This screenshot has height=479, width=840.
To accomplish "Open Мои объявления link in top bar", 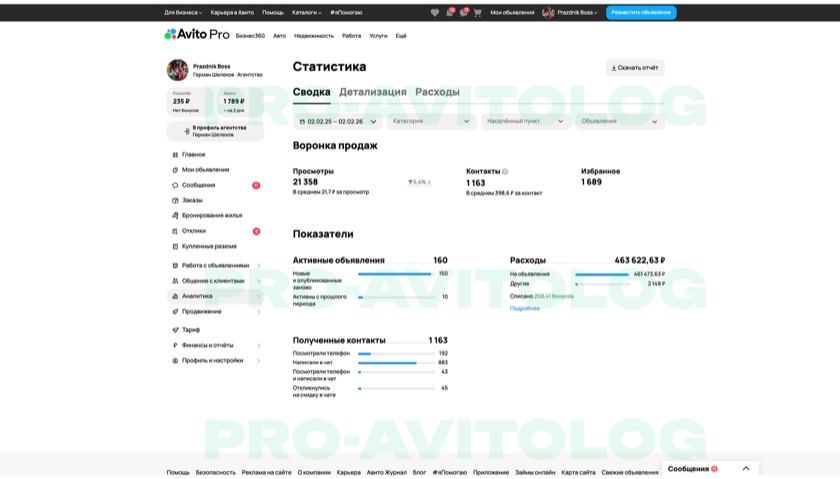I will (512, 13).
